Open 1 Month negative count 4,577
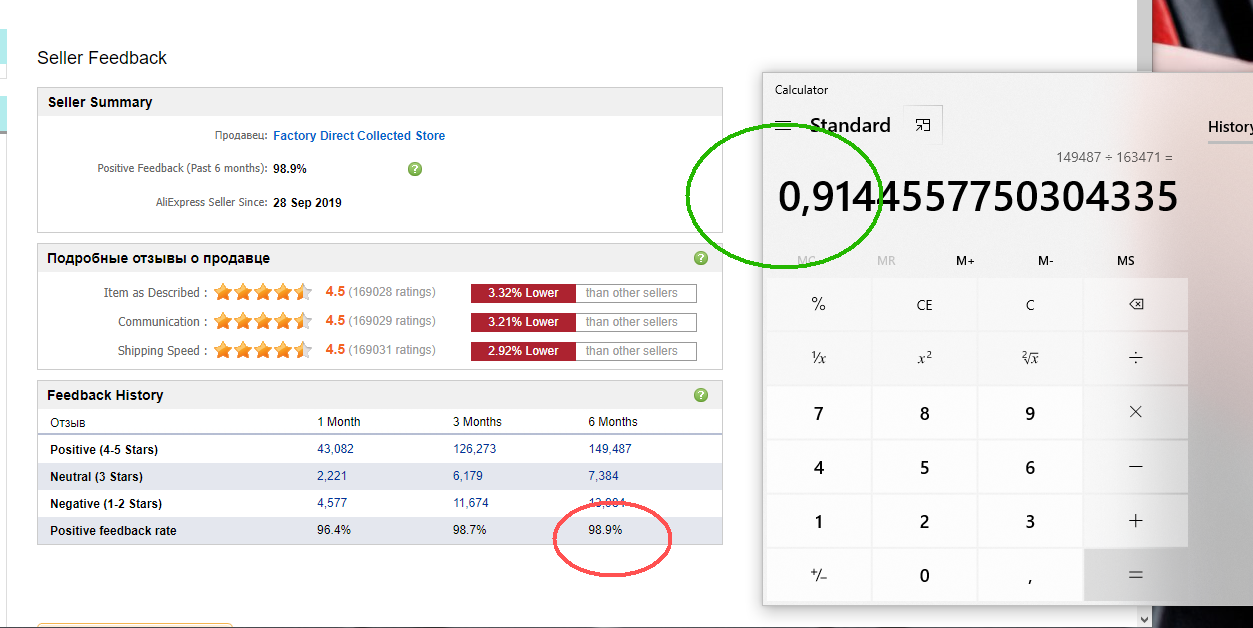Viewport: 1253px width, 628px height. click(332, 503)
